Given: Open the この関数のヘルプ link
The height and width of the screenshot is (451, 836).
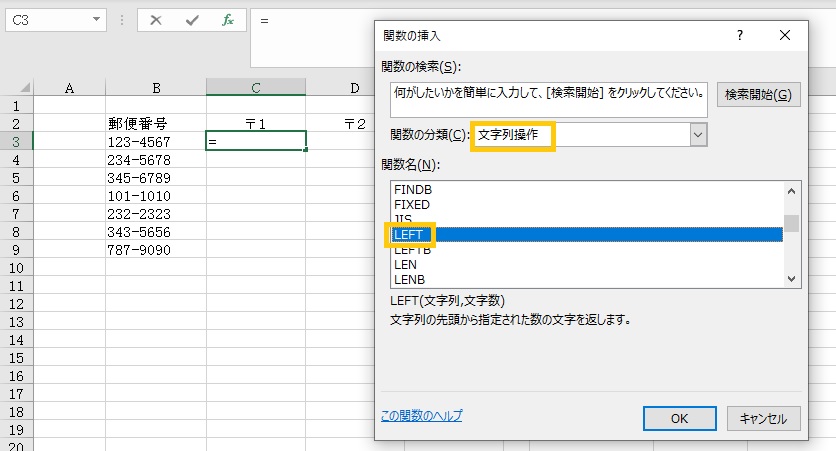Looking at the screenshot, I should (x=422, y=416).
